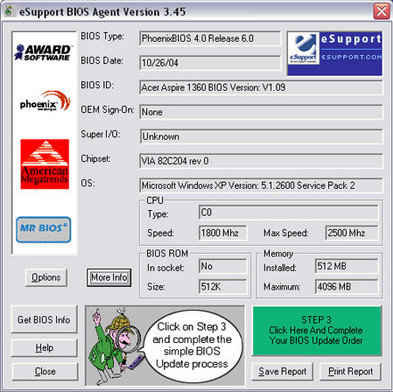The image size is (393, 392).
Task: Click the 'Installed:' memory label
Action: pyautogui.click(x=280, y=268)
